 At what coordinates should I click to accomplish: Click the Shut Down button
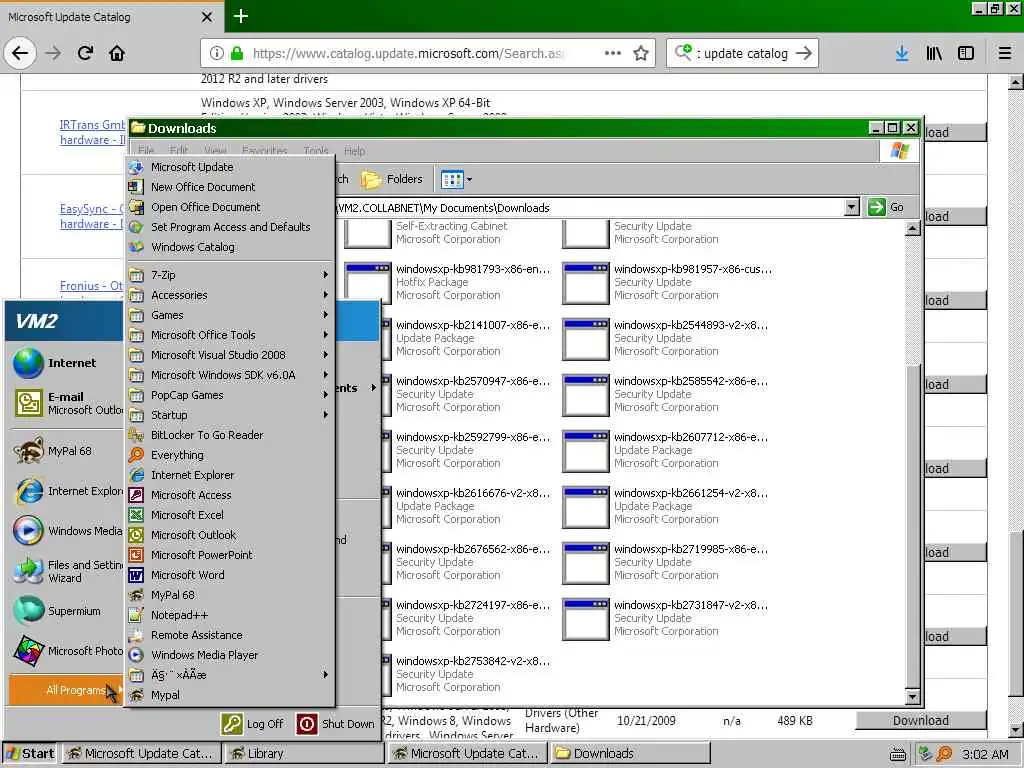[336, 724]
